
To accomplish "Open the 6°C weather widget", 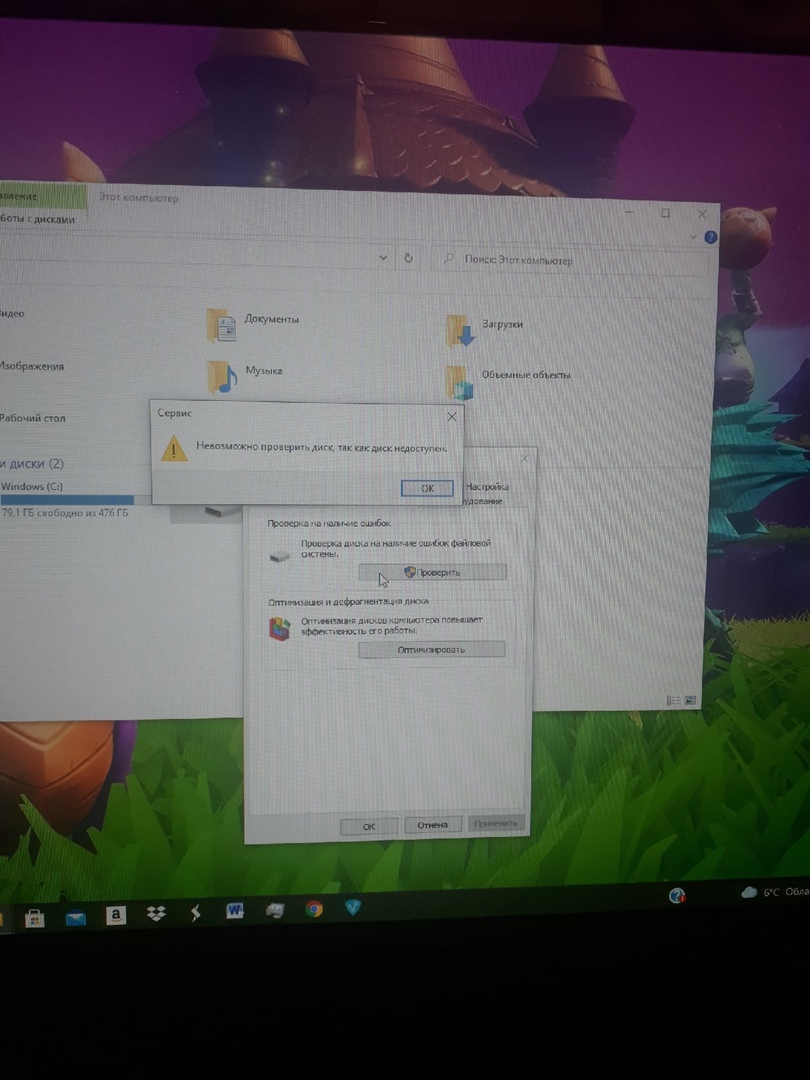I will [x=775, y=892].
